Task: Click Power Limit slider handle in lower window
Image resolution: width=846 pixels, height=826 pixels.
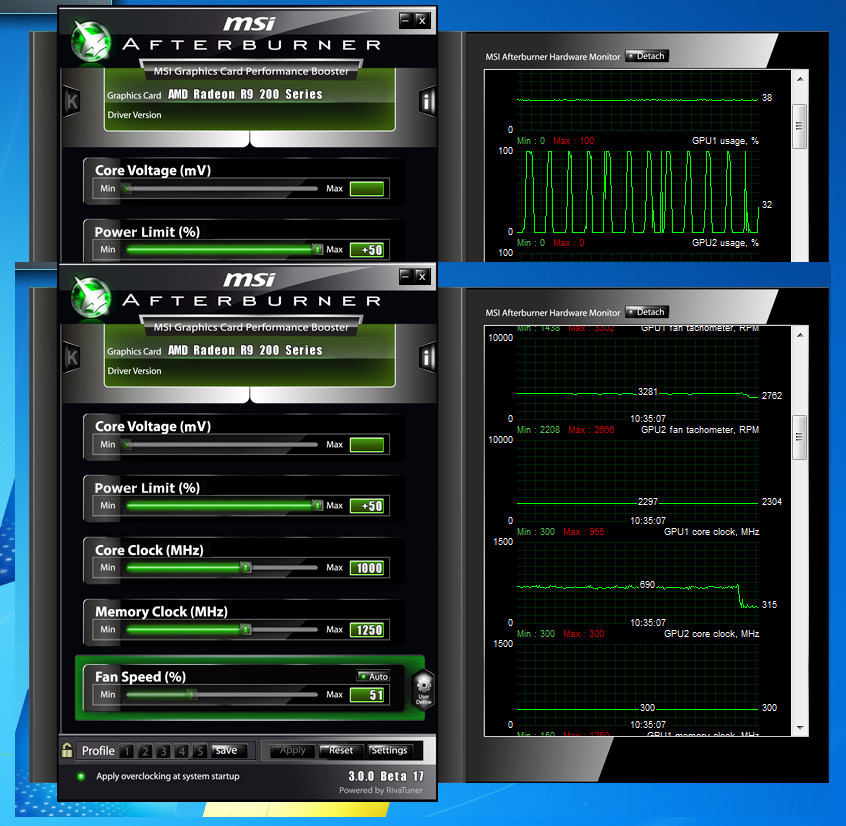Action: (x=318, y=506)
